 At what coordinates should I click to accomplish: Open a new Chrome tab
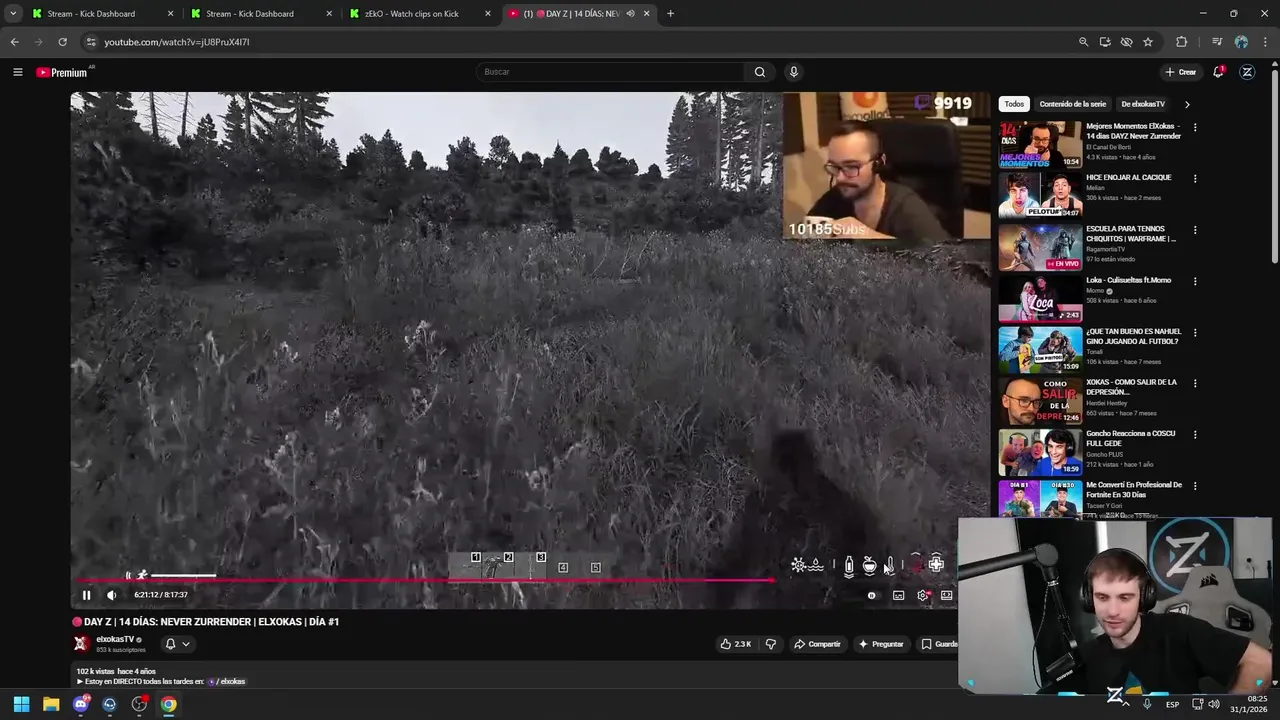click(670, 14)
